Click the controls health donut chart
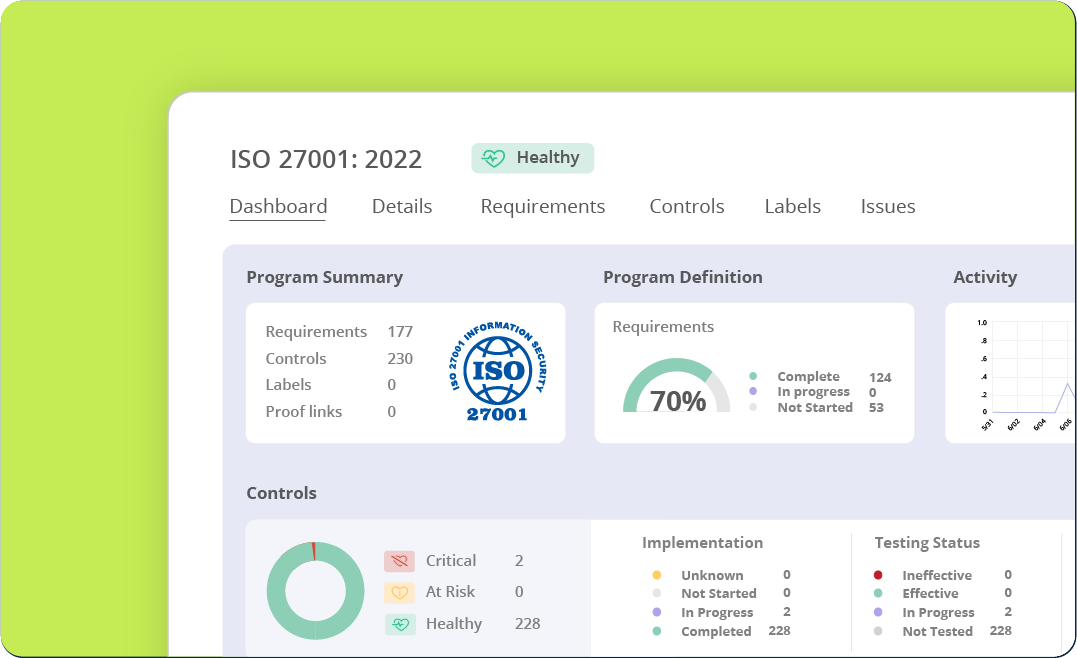The height and width of the screenshot is (658, 1077). [315, 591]
